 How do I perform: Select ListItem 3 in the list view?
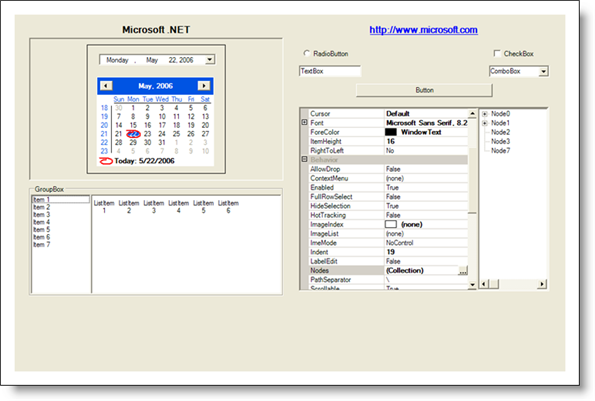click(x=154, y=207)
